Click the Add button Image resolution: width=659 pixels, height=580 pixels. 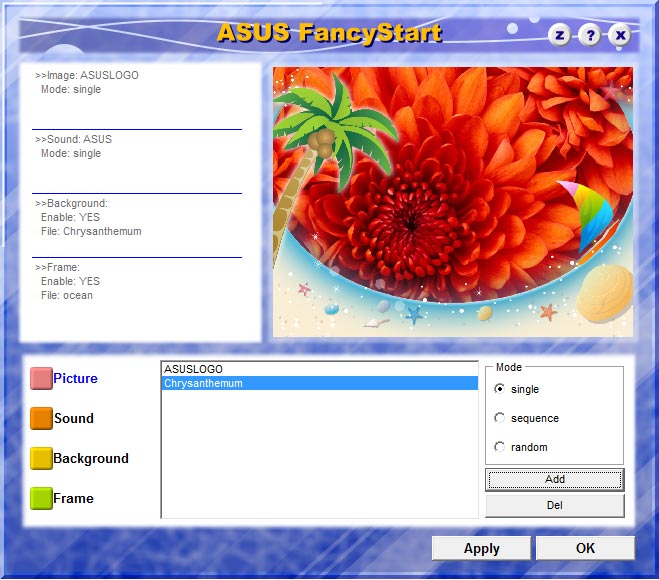tap(555, 480)
